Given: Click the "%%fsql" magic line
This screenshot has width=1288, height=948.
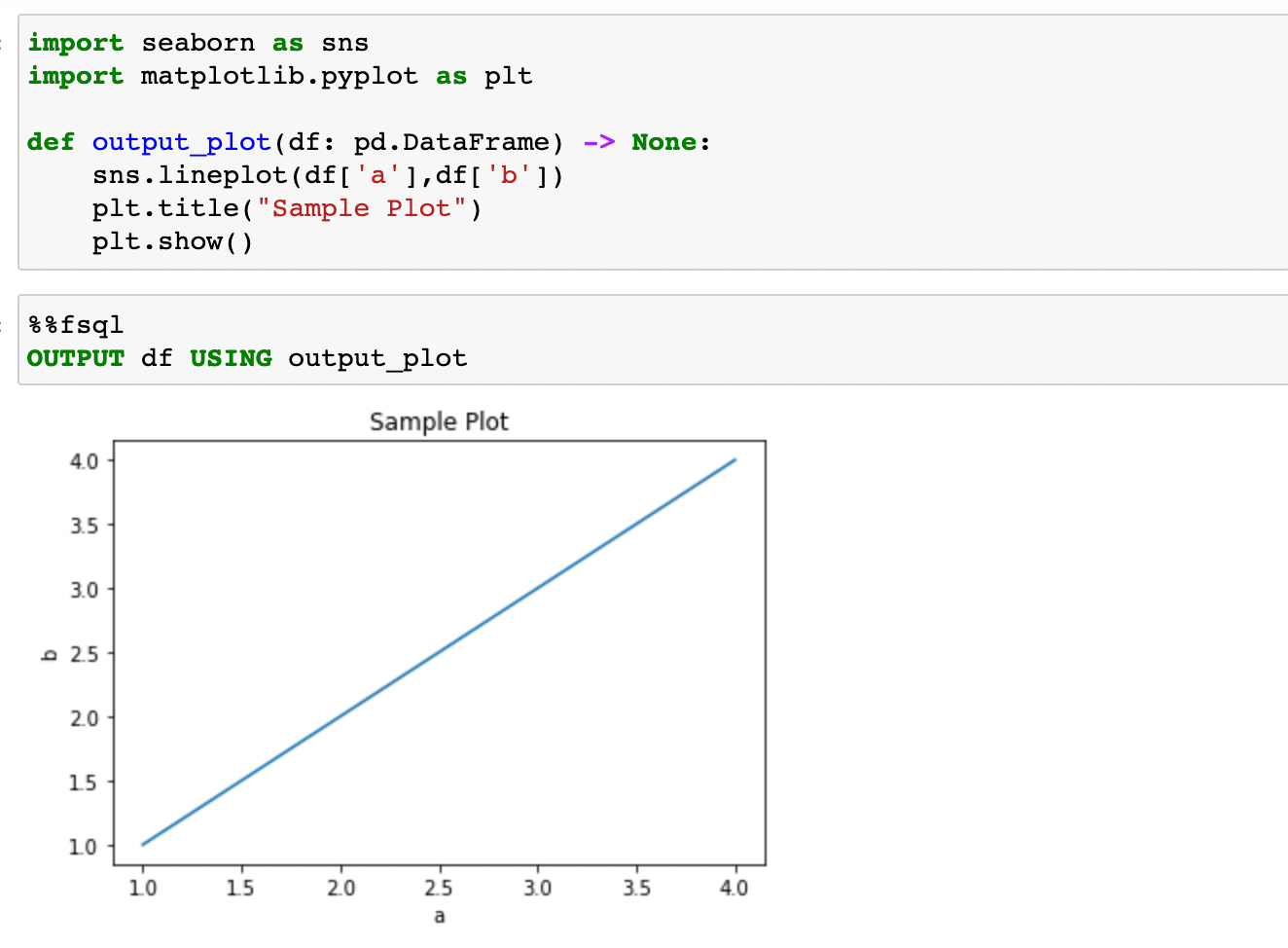Looking at the screenshot, I should click(76, 325).
